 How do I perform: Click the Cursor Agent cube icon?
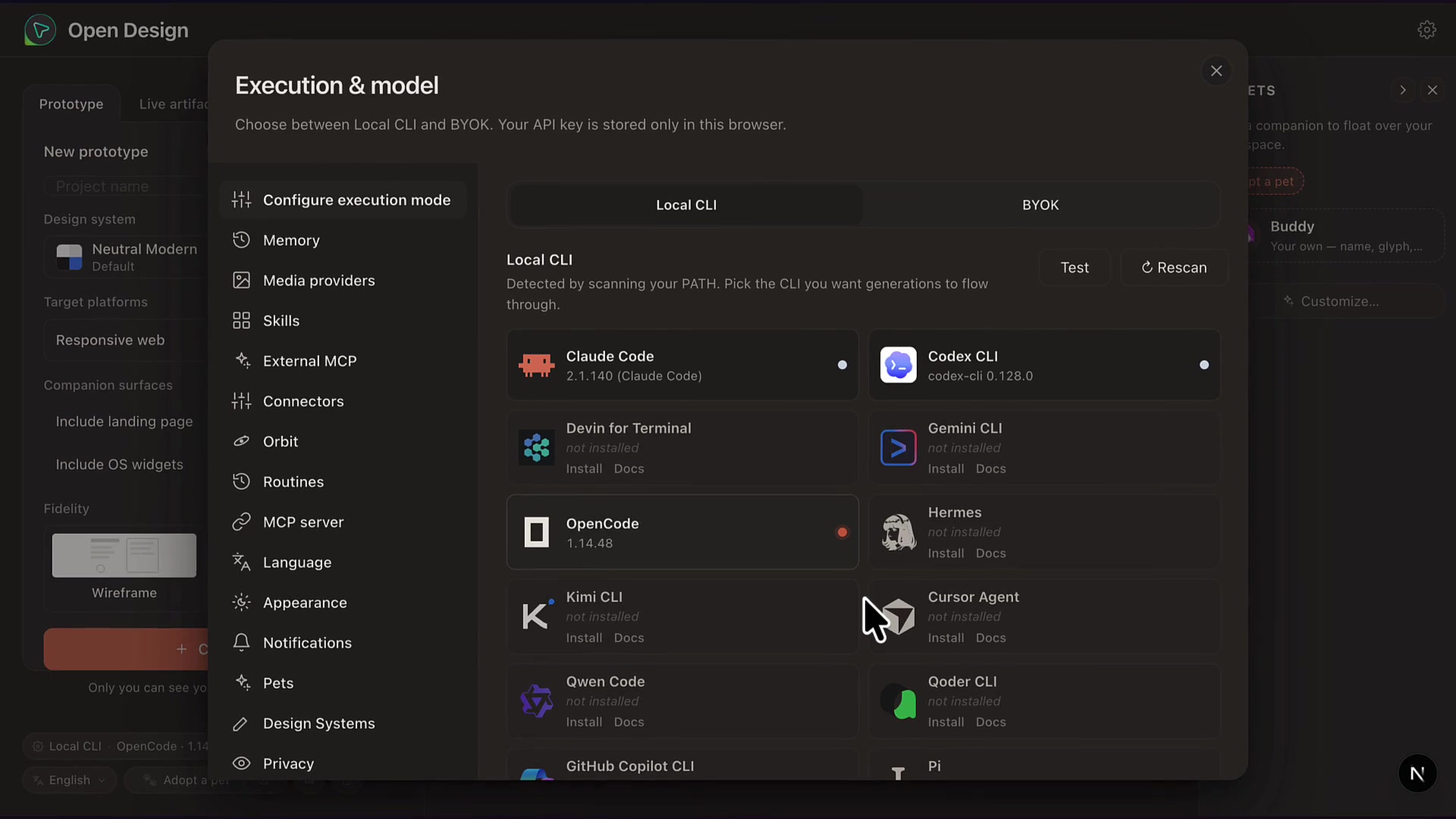click(899, 616)
